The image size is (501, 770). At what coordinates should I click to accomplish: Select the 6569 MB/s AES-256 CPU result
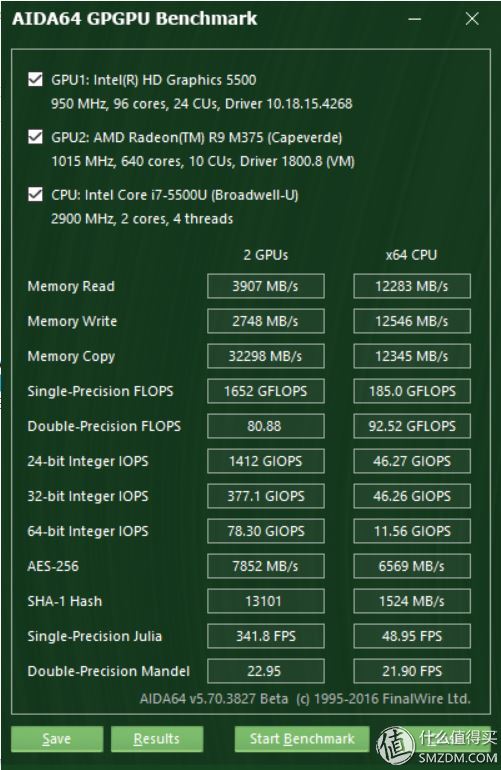tap(412, 566)
